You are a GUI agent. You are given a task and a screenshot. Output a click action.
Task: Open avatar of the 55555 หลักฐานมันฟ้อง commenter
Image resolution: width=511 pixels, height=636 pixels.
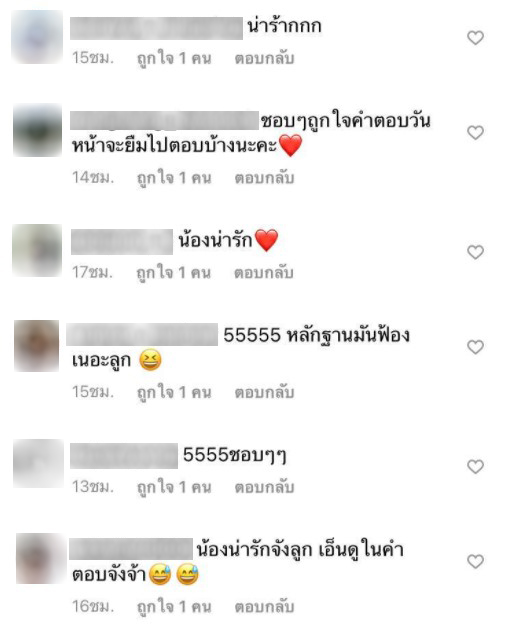pyautogui.click(x=36, y=346)
